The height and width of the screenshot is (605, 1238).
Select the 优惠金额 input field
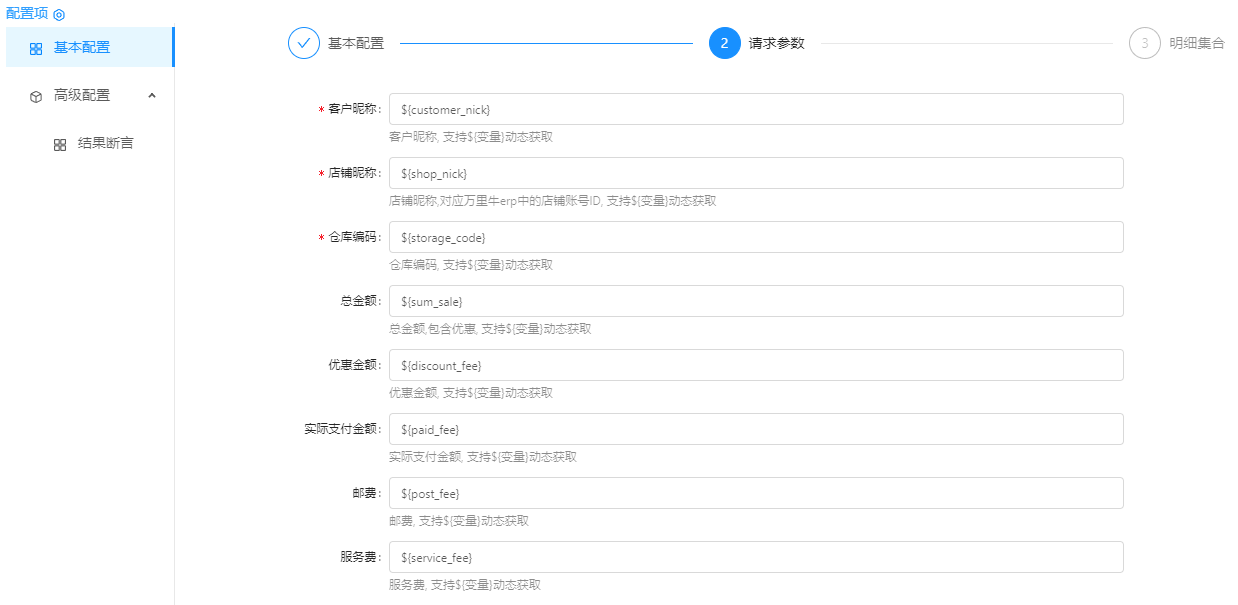click(755, 365)
